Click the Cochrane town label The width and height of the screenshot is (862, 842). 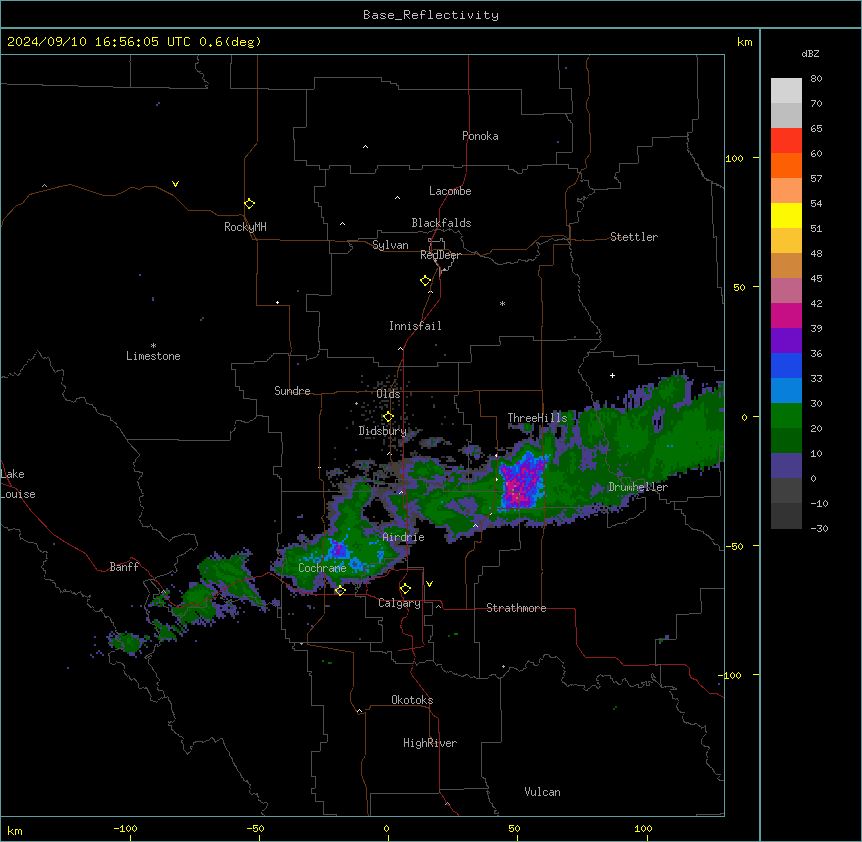point(322,568)
